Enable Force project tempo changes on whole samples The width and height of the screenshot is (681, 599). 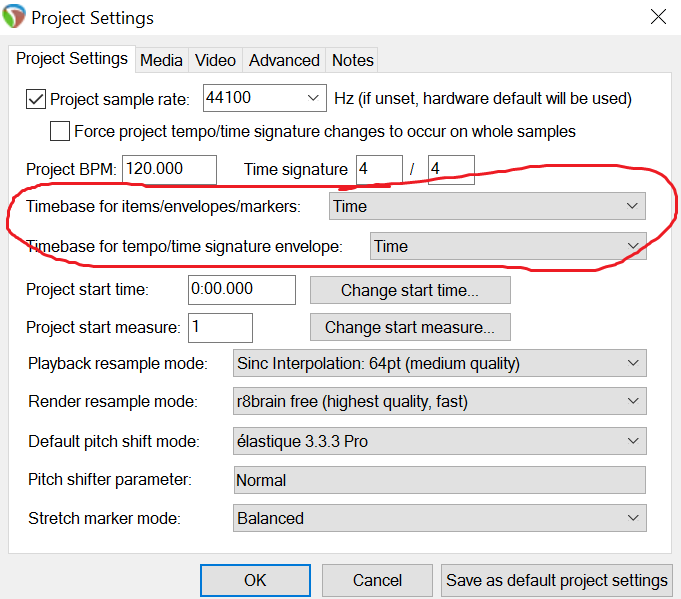60,131
